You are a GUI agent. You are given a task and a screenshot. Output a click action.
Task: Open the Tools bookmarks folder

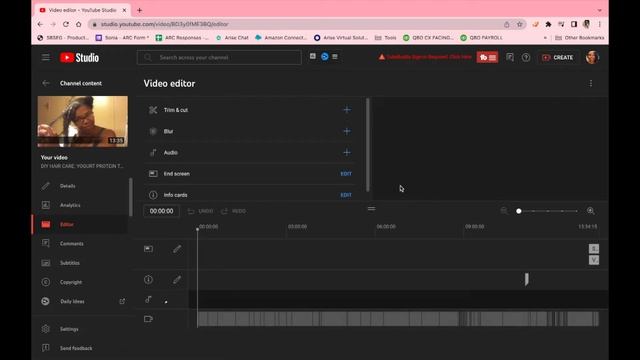pyautogui.click(x=385, y=38)
